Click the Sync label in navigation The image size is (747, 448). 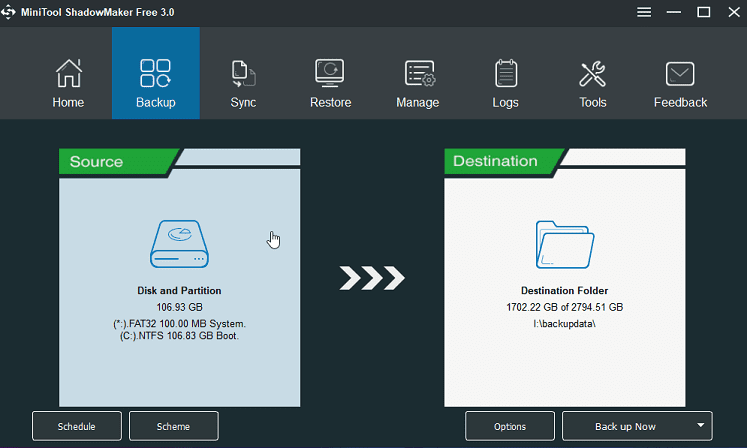coord(243,102)
